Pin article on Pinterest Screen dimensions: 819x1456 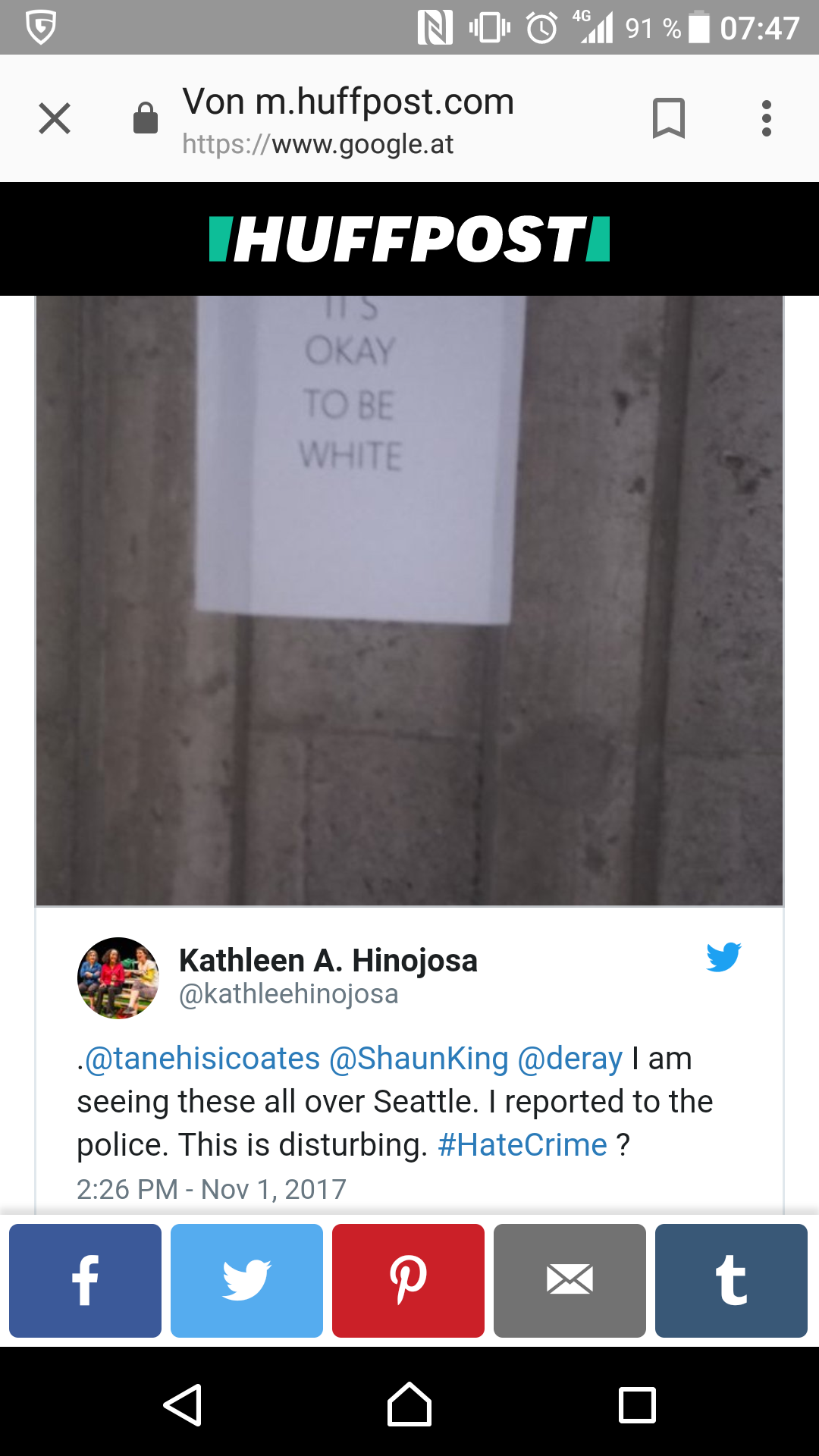pos(408,1281)
